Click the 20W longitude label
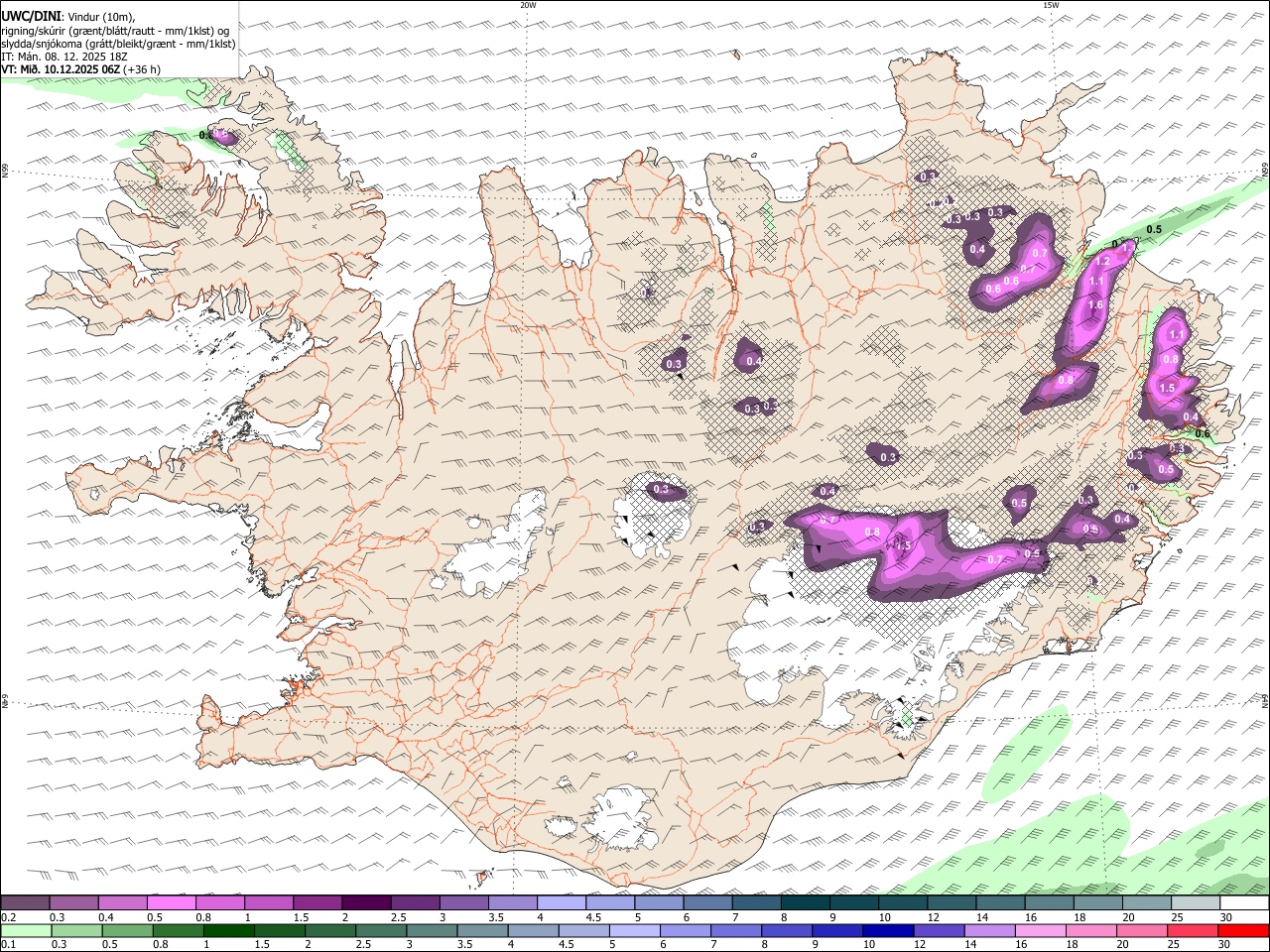 [528, 5]
